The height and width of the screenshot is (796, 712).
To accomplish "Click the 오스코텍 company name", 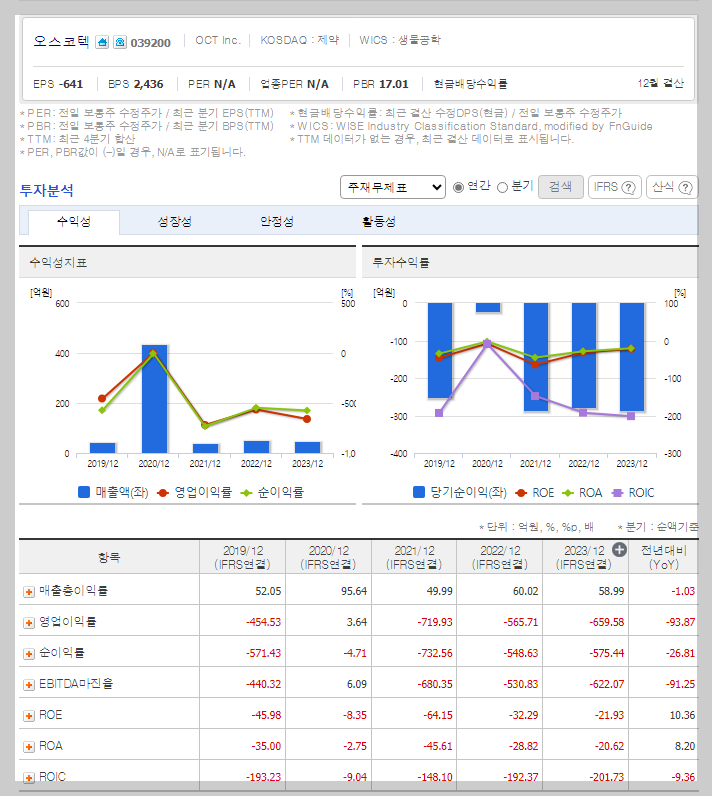I will click(61, 42).
